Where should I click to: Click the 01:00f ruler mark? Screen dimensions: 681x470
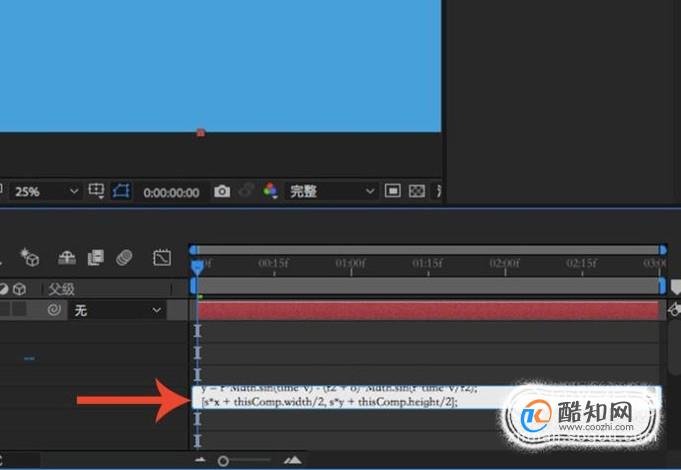(x=350, y=263)
